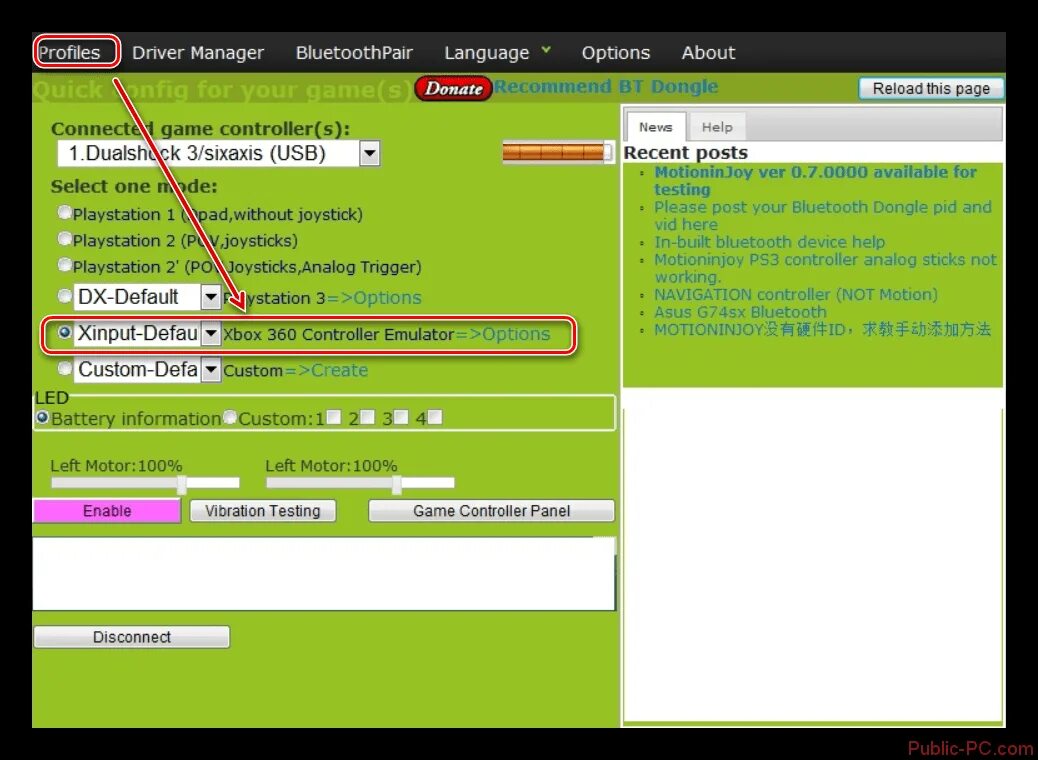Image resolution: width=1038 pixels, height=760 pixels.
Task: Select Playstation 2 (POV, joysticks) radio
Action: pos(64,238)
